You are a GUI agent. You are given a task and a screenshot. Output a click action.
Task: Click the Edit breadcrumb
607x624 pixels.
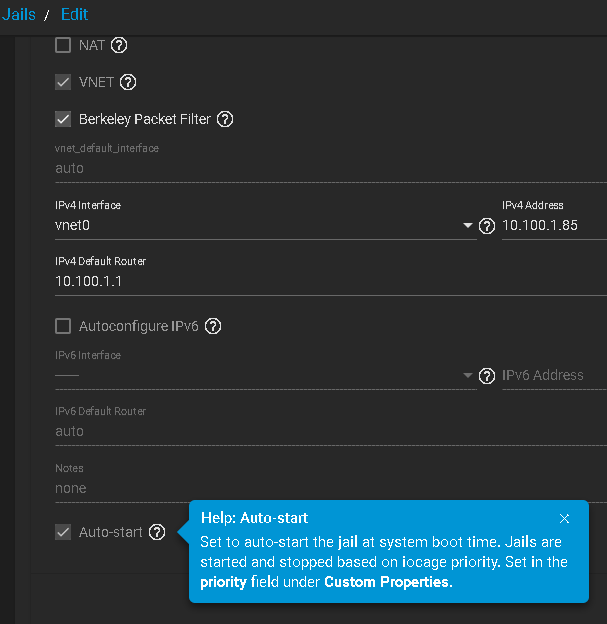[74, 14]
